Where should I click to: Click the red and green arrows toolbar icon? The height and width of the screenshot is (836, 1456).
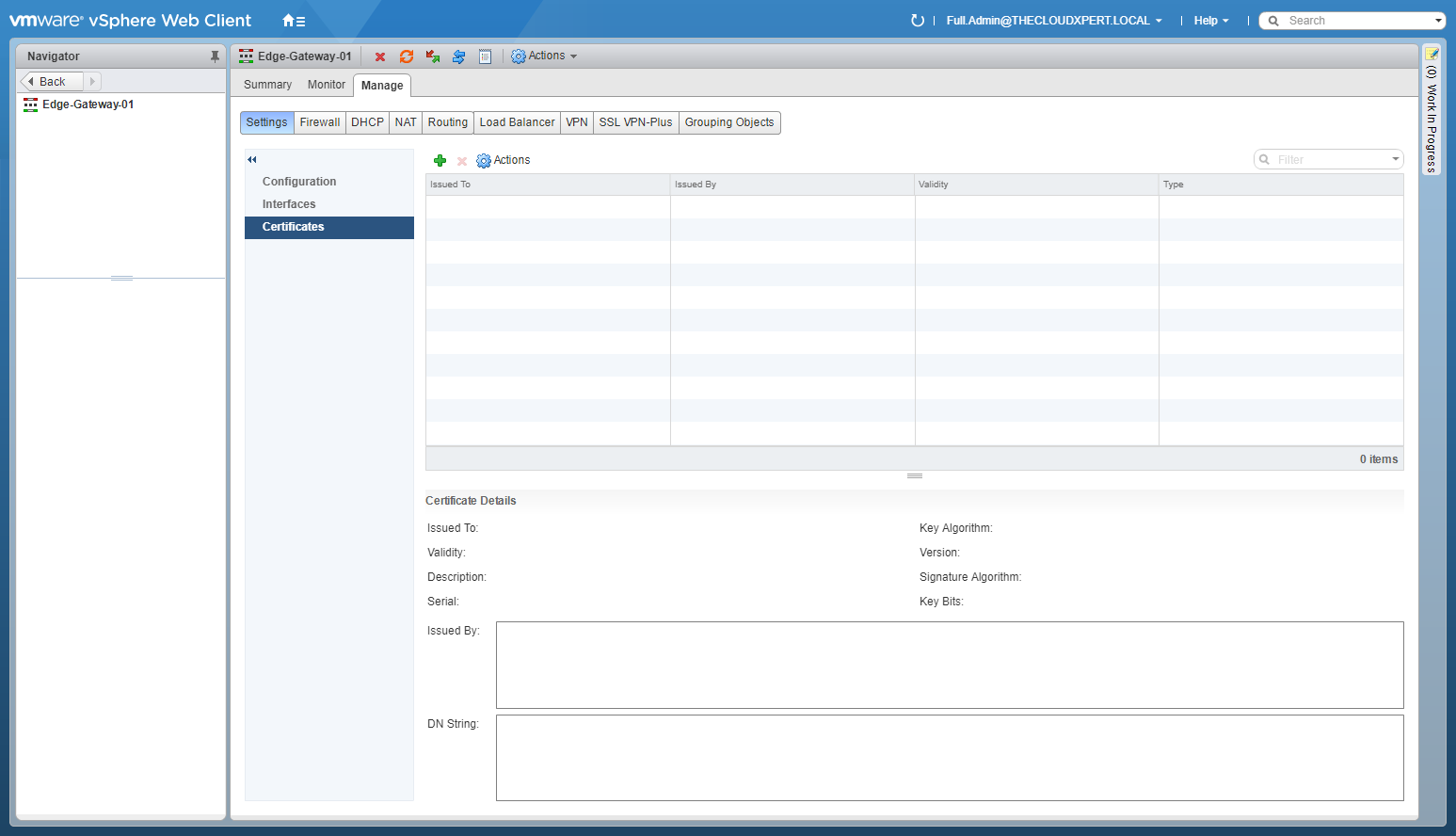433,57
